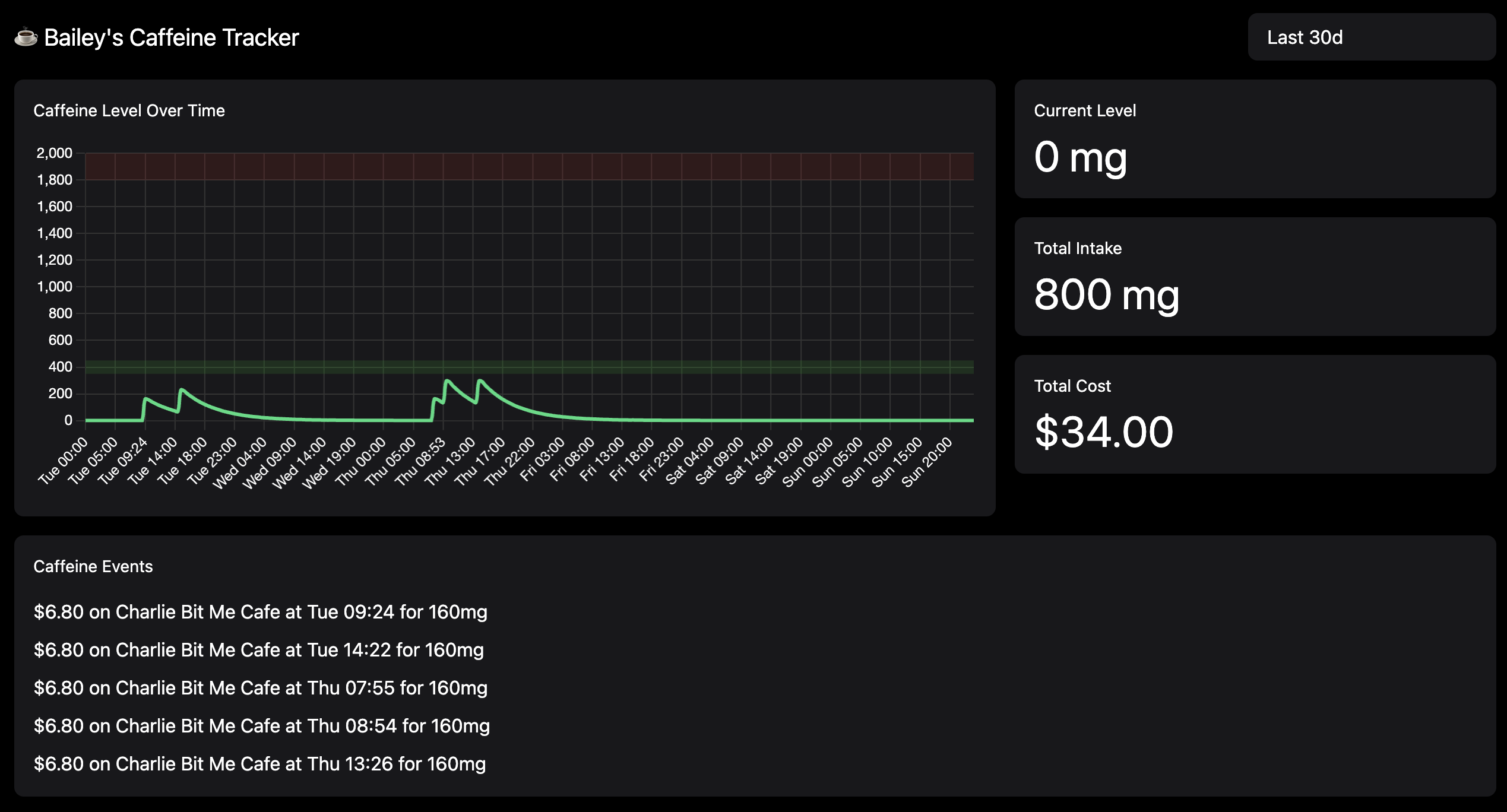The image size is (1507, 812).
Task: Open the first Charlie Bit Me Cafe event entry
Action: pos(261,612)
